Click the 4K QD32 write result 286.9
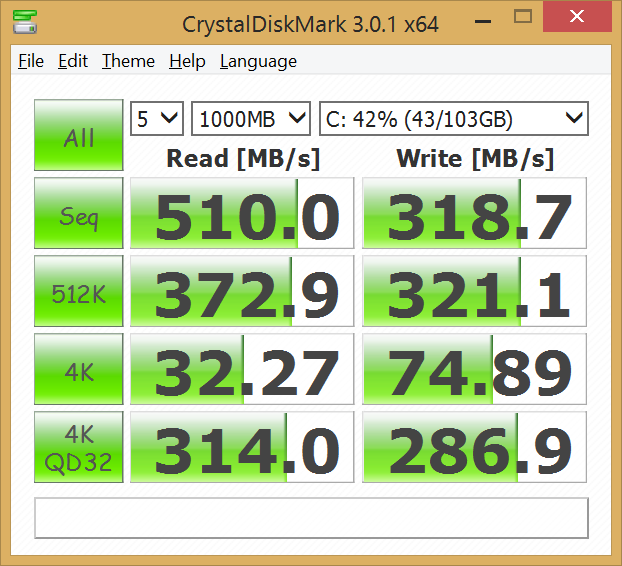Viewport: 622px width, 566px height. pyautogui.click(x=474, y=447)
